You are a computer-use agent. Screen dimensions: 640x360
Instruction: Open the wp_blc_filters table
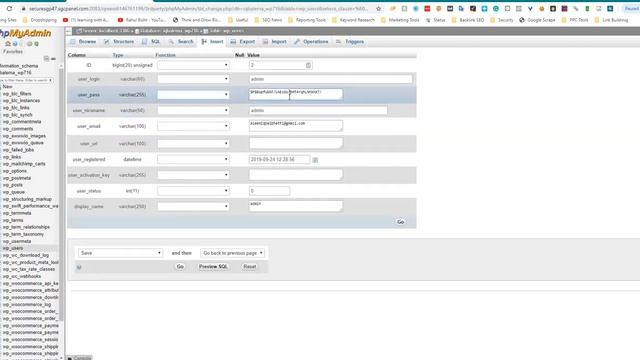17,94
